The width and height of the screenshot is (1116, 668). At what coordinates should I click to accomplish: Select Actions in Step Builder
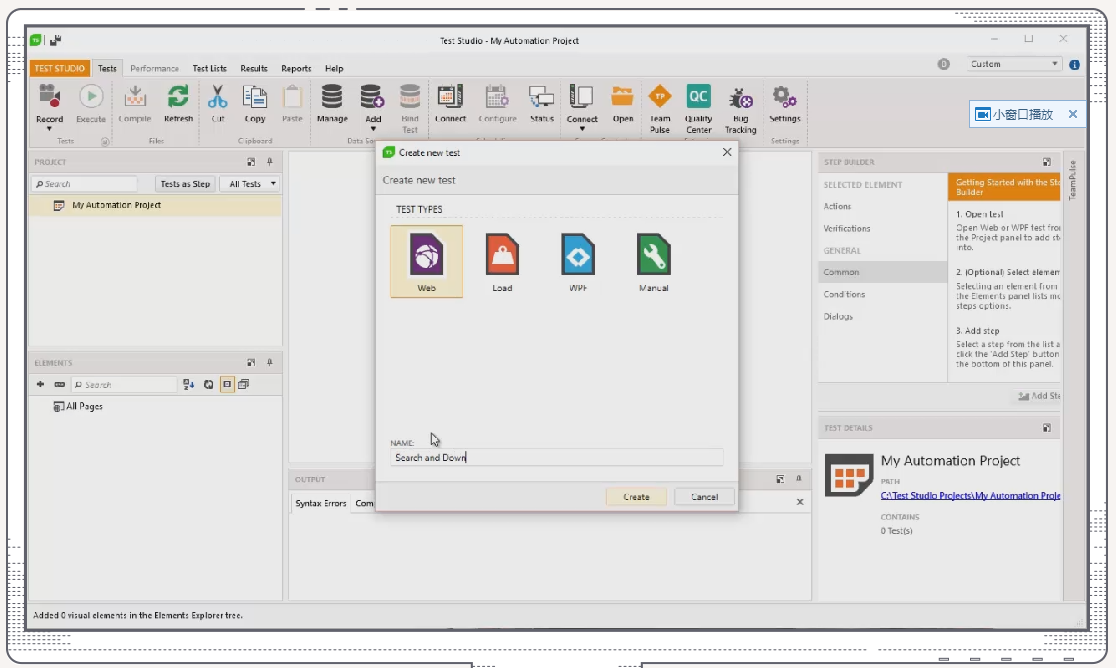point(837,206)
